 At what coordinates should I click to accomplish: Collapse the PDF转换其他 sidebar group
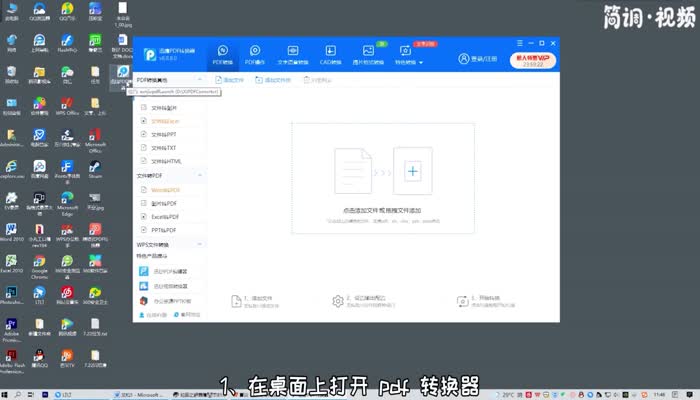pyautogui.click(x=201, y=79)
